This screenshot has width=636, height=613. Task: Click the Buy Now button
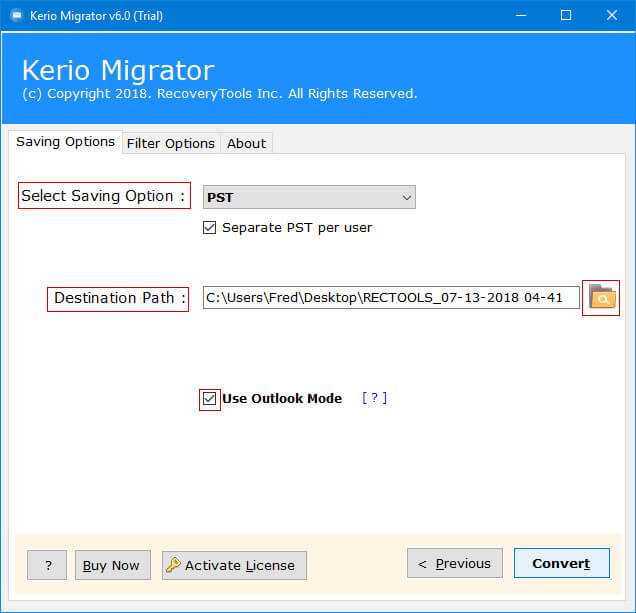coord(113,565)
